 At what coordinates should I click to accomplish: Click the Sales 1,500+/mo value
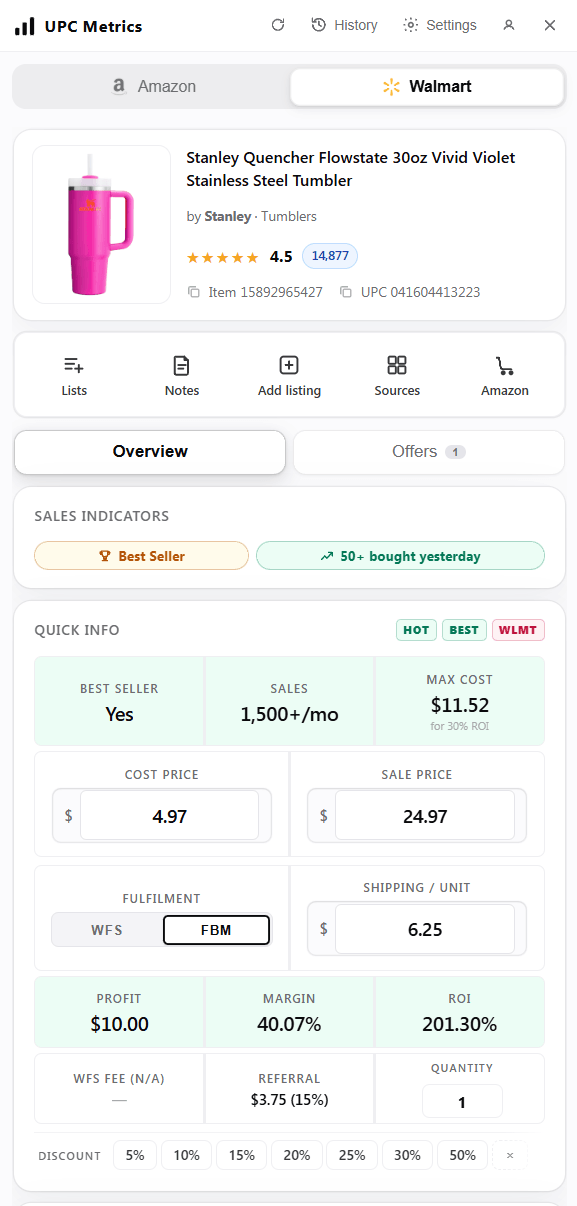coord(289,714)
